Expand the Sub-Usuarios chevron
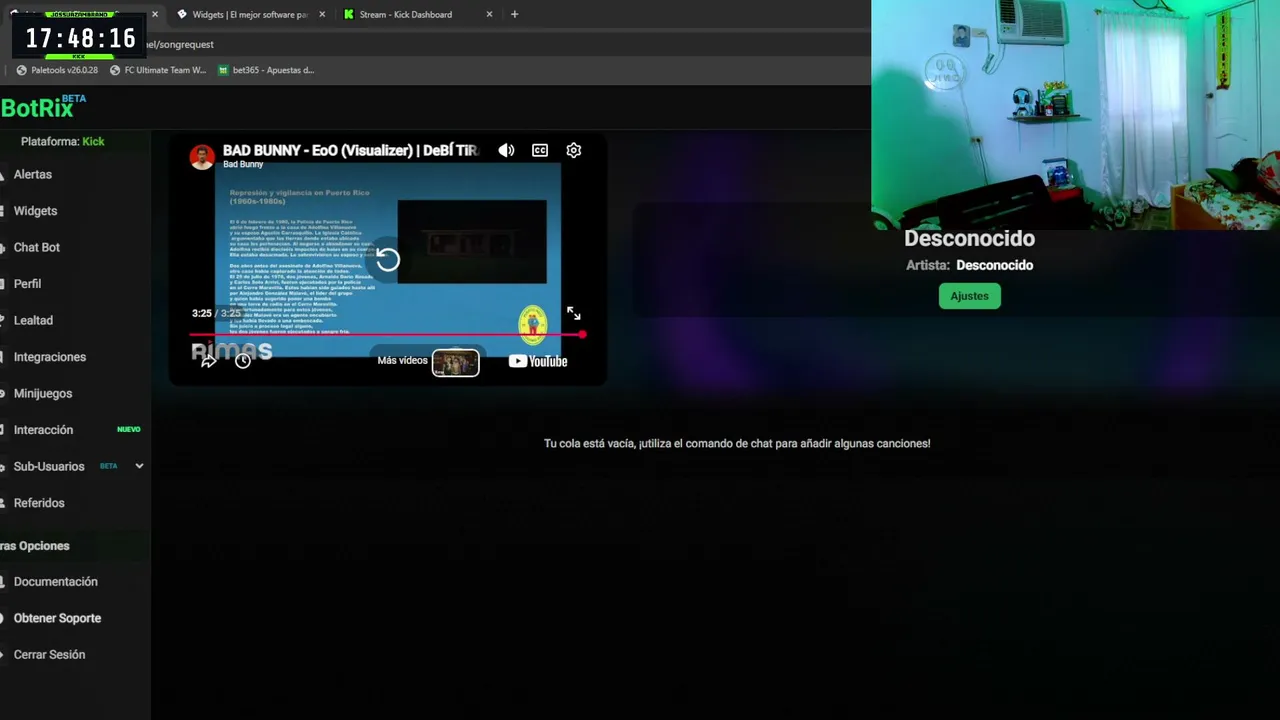The width and height of the screenshot is (1280, 720). pos(139,466)
